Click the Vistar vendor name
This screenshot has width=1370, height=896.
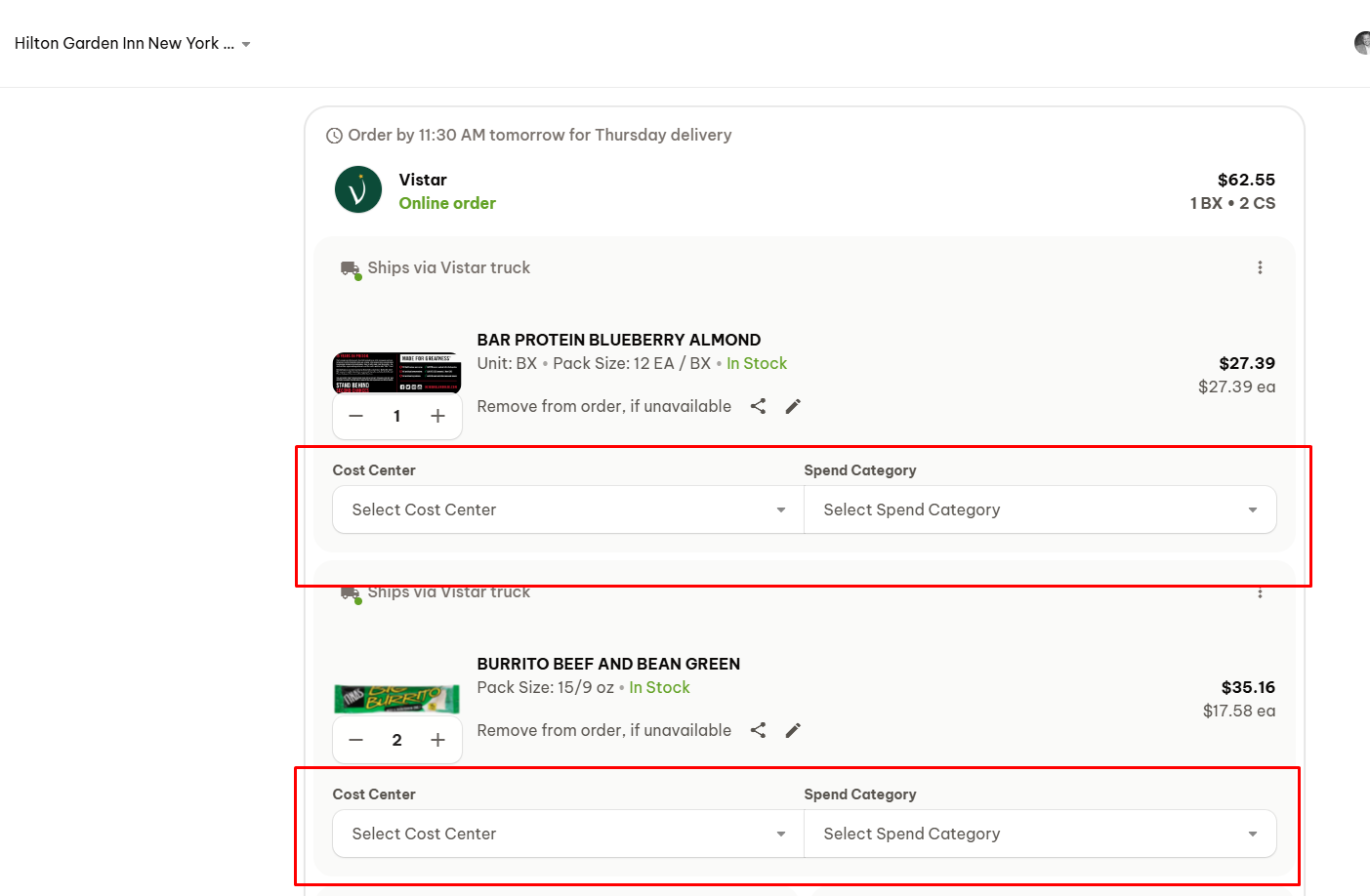tap(423, 180)
